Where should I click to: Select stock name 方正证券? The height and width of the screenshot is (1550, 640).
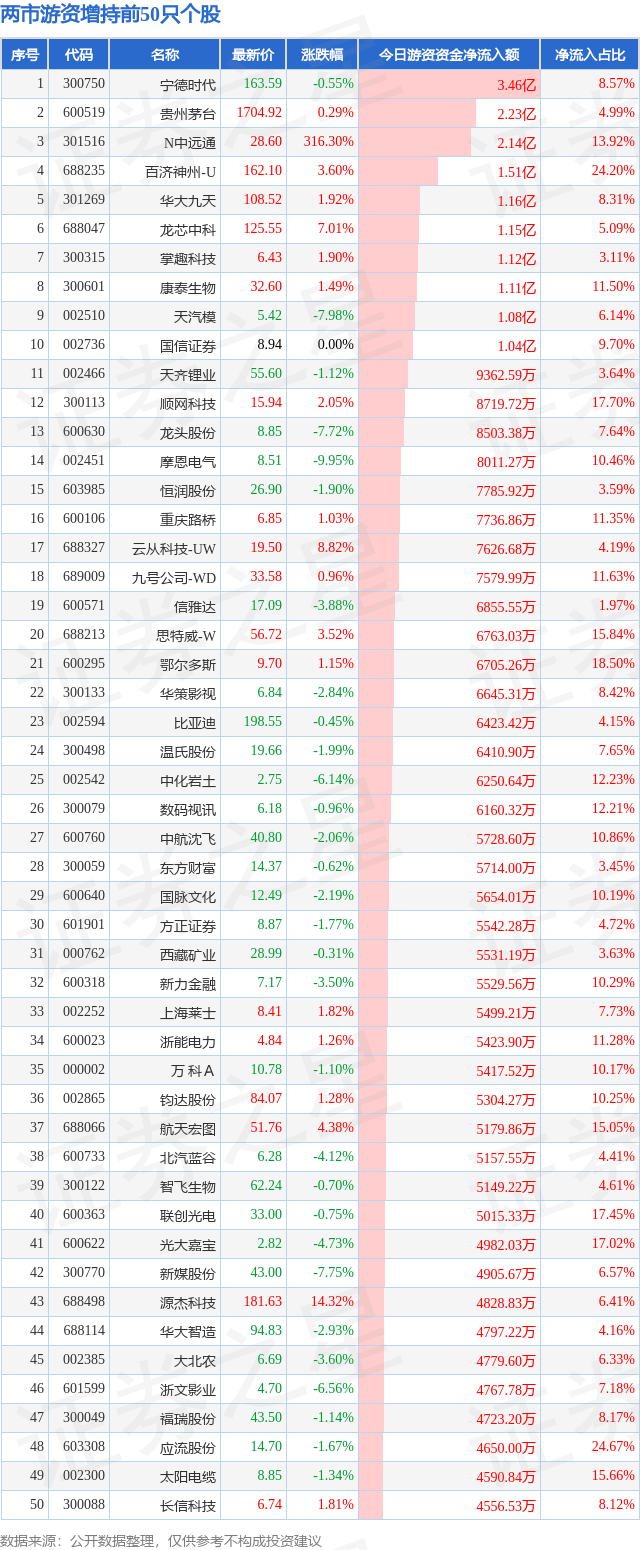[x=188, y=926]
